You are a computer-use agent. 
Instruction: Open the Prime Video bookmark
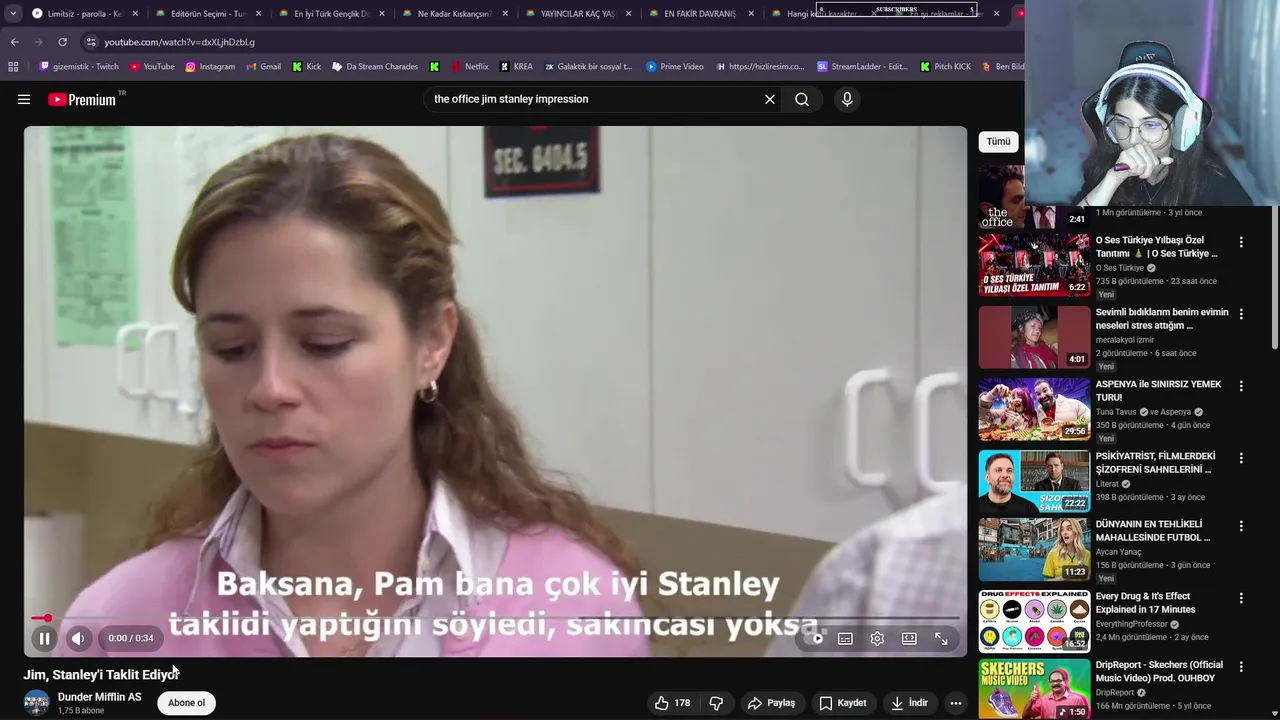point(675,67)
